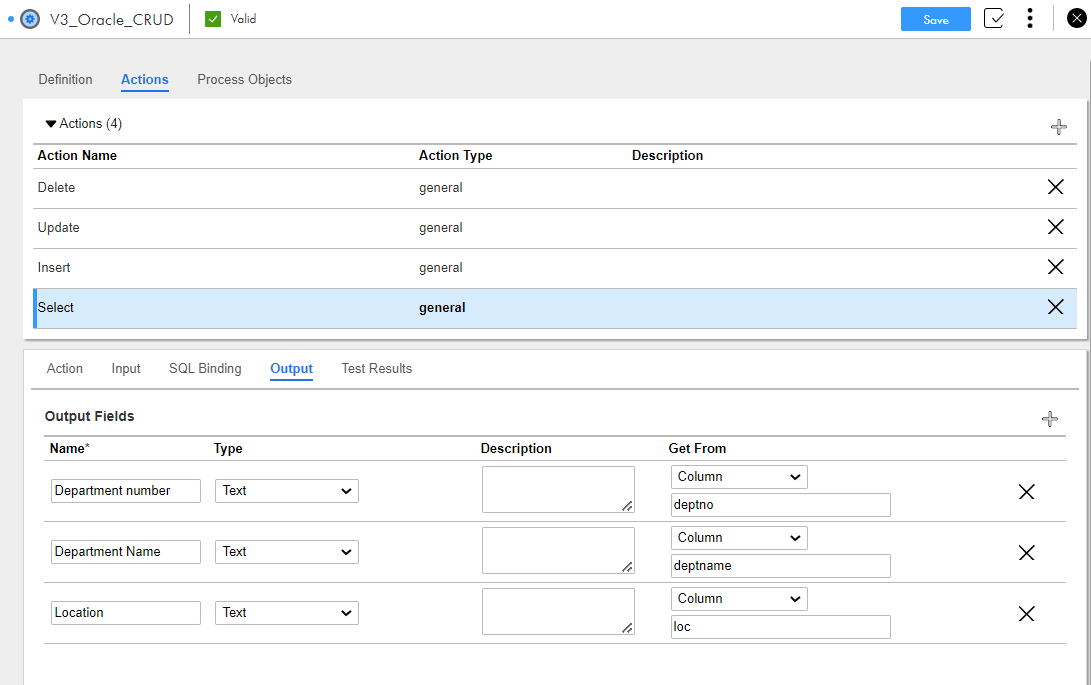Delete the Location output field
Viewport: 1091px width, 685px height.
pos(1026,614)
